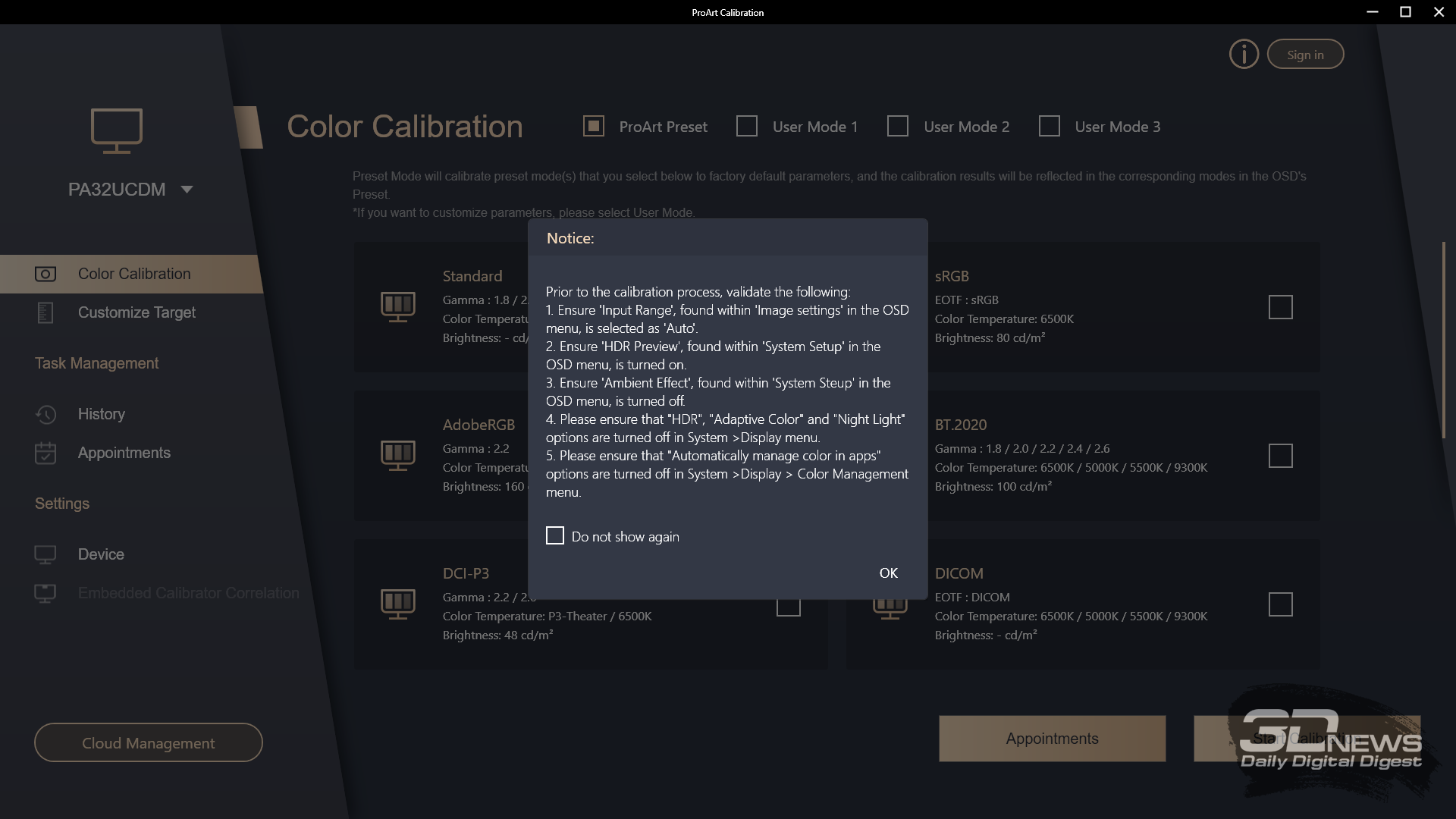Click the AdobeRGB preset title
Image resolution: width=1456 pixels, height=819 pixels.
pos(479,425)
